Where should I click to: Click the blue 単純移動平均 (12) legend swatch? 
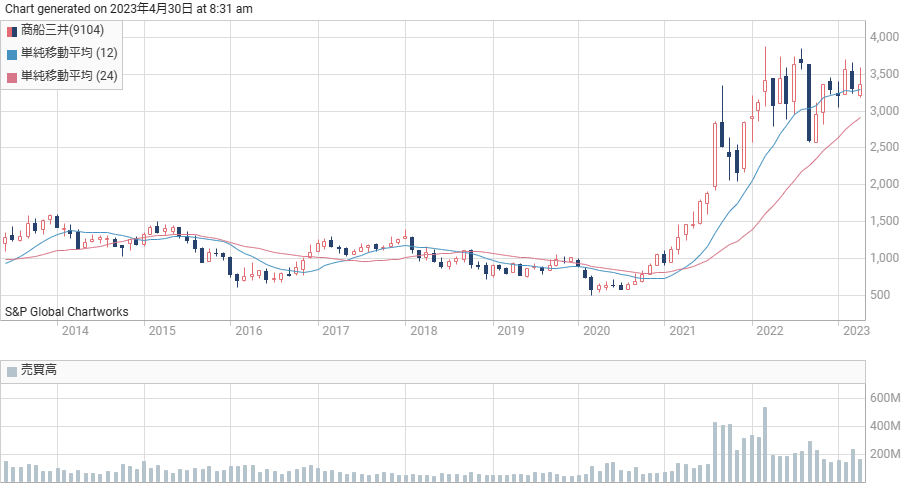click(x=12, y=54)
